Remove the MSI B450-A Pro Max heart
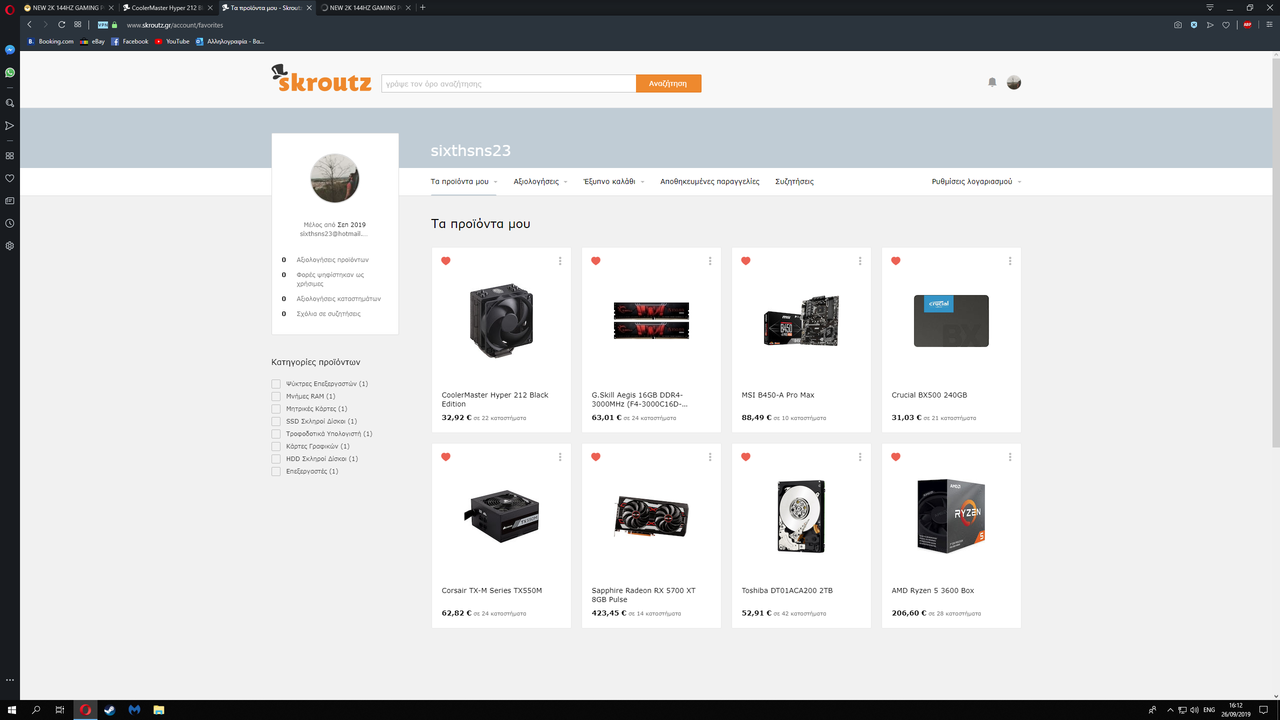1280x720 pixels. point(746,261)
